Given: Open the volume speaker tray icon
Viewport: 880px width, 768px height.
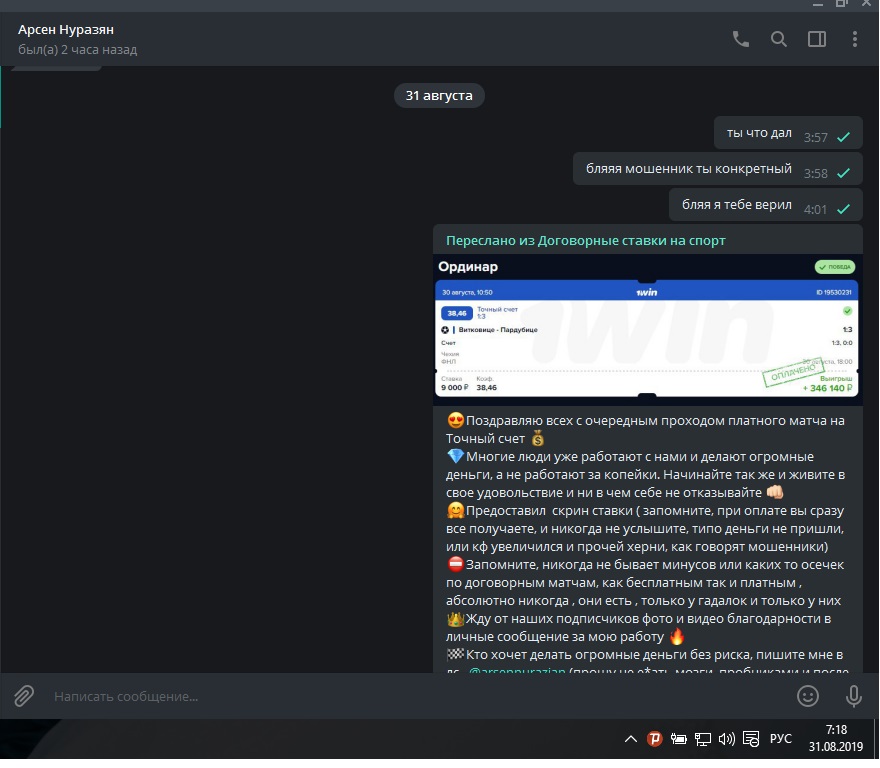Looking at the screenshot, I should pos(726,739).
